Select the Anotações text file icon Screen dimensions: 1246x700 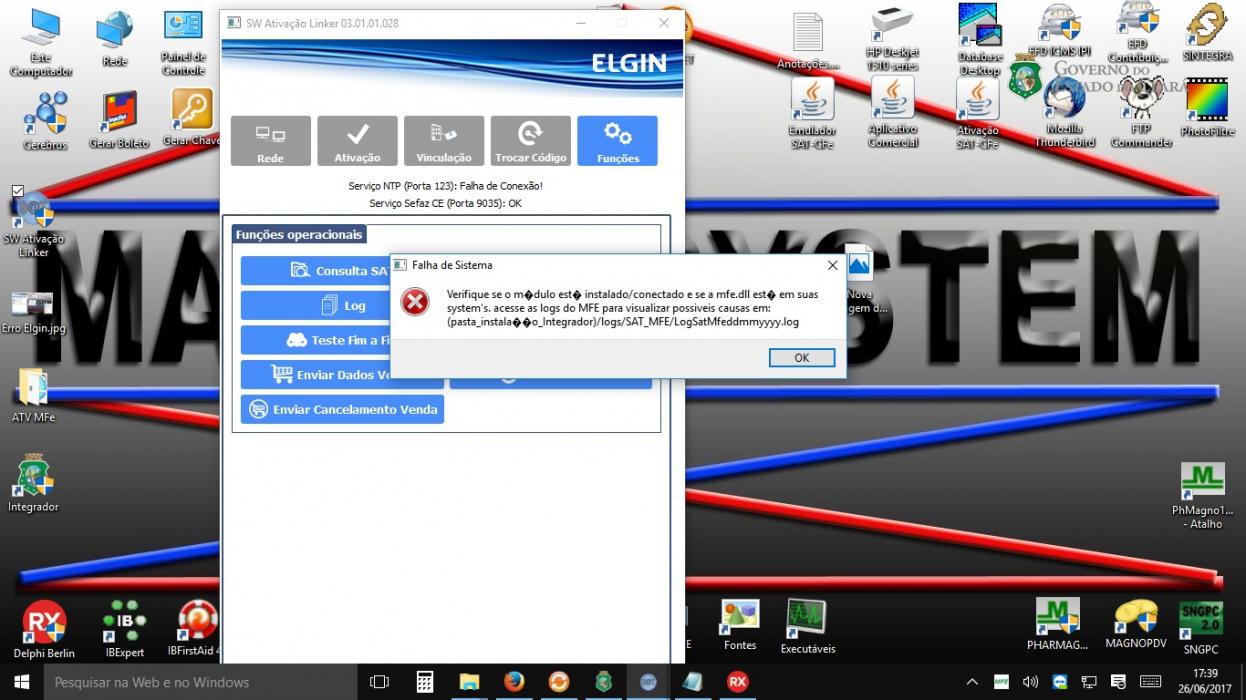pyautogui.click(x=808, y=42)
